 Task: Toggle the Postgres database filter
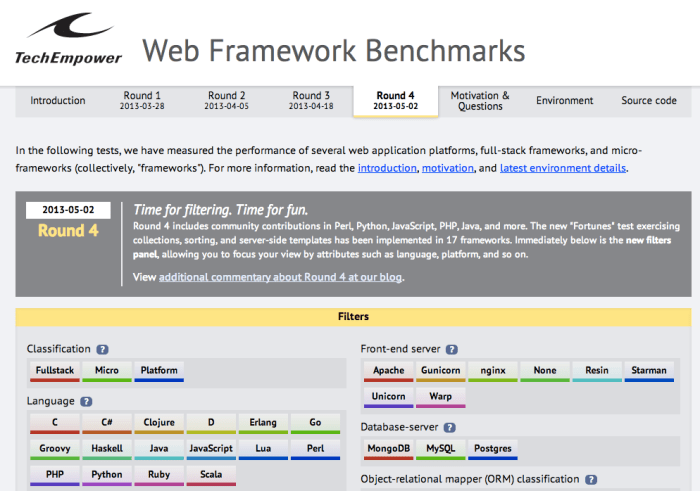click(493, 449)
